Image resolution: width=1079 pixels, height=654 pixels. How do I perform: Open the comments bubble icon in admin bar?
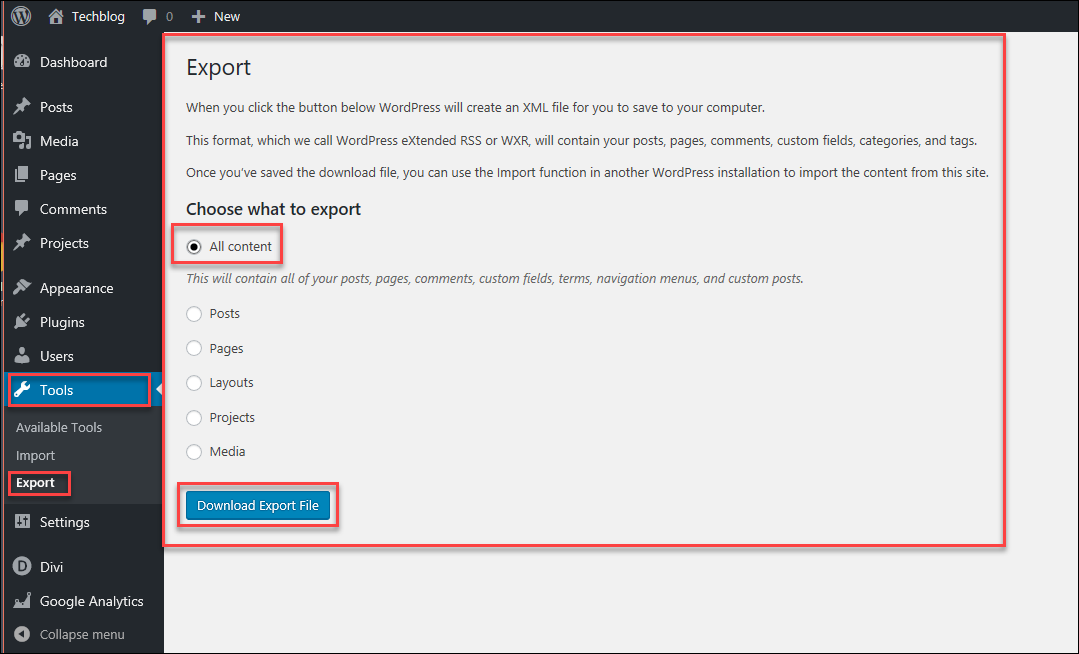point(149,17)
